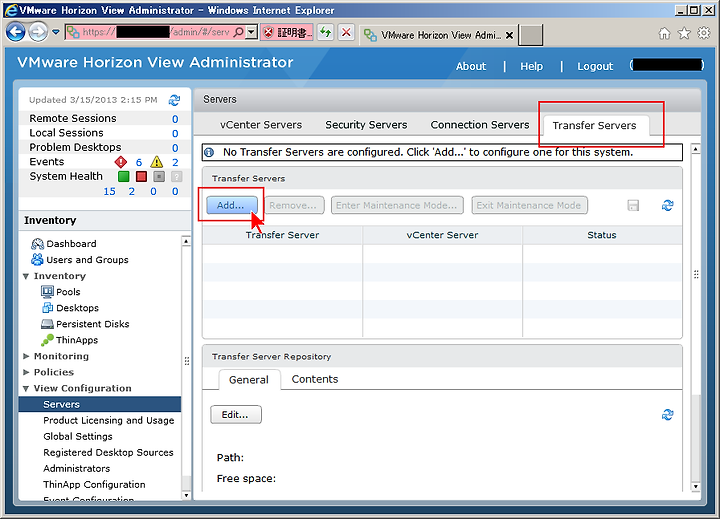This screenshot has width=720, height=519.
Task: Select the Transfer Servers tab
Action: (594, 125)
